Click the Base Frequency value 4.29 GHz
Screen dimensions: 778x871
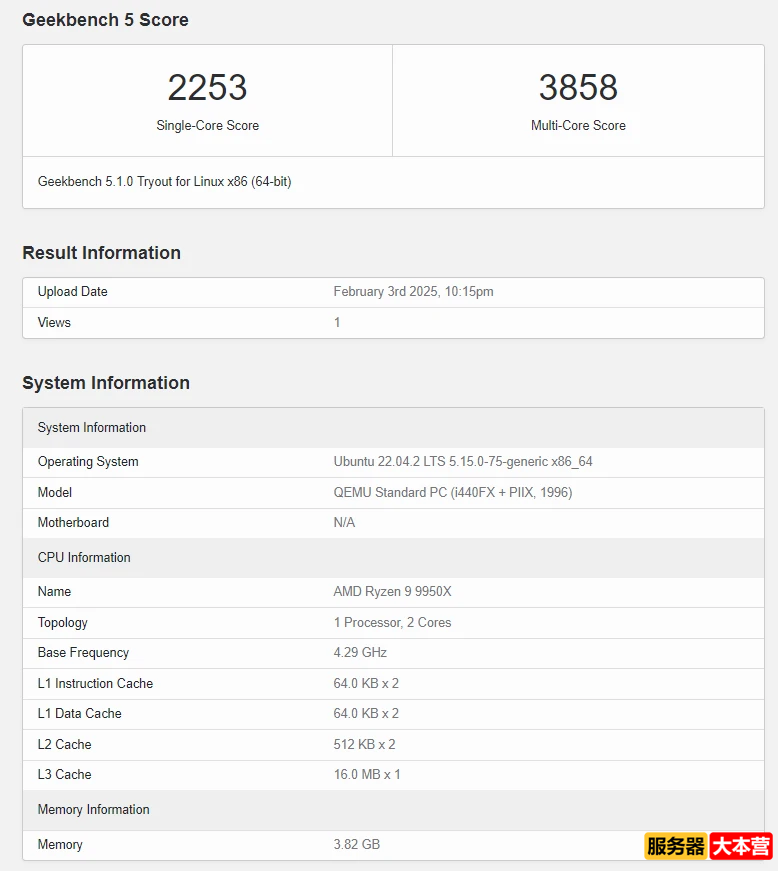tap(360, 652)
